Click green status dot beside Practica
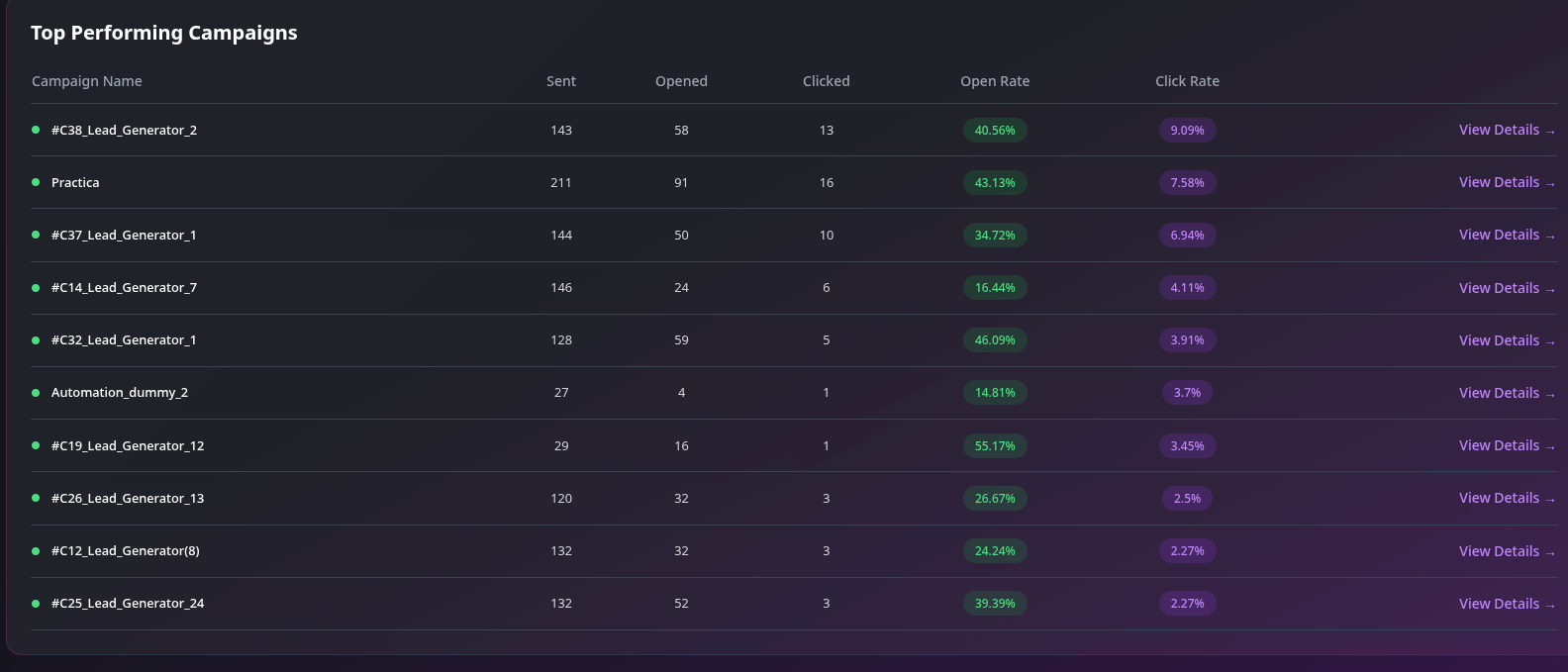1568x672 pixels. 36,182
